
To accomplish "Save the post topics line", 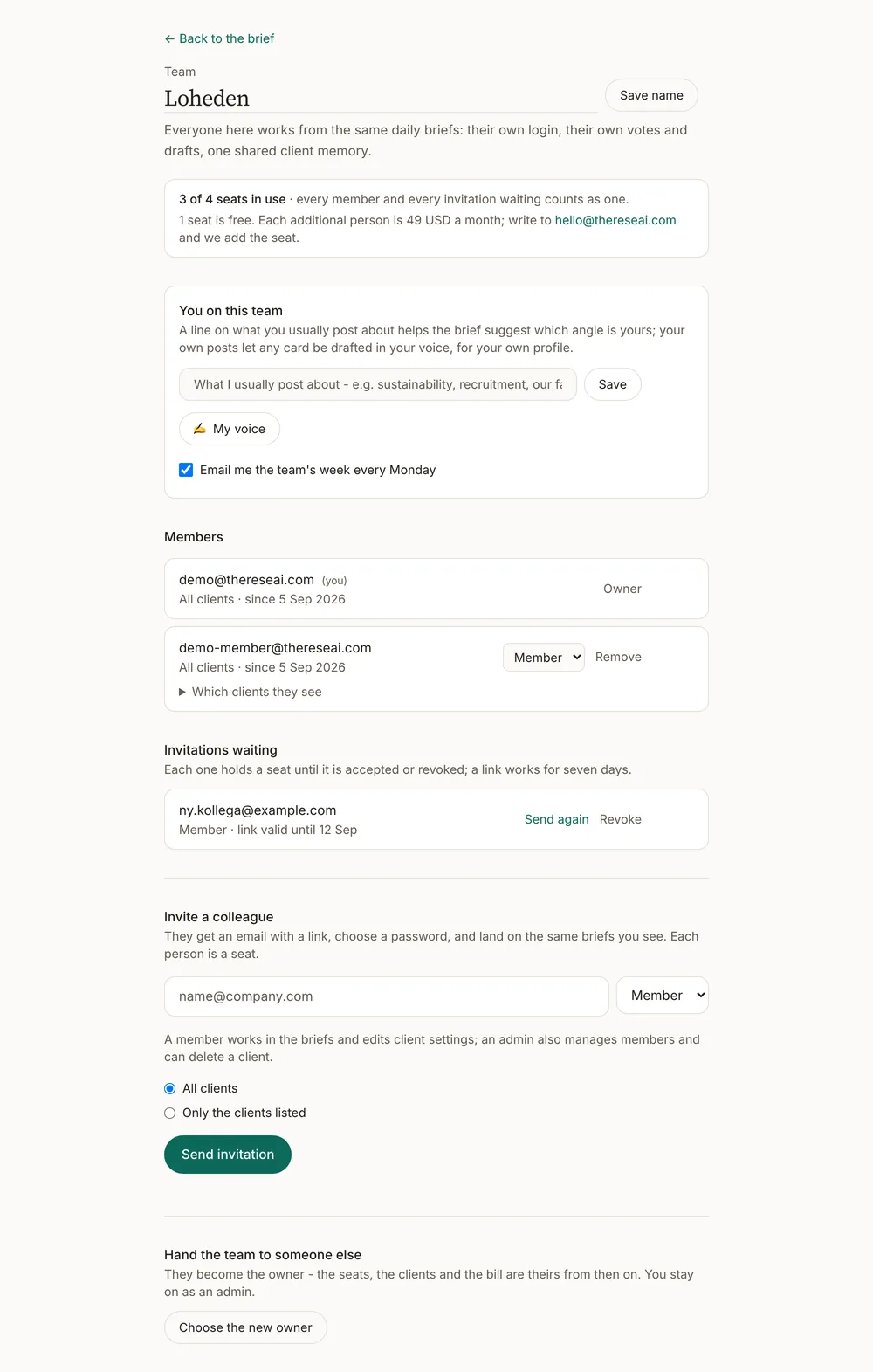I will 613,384.
